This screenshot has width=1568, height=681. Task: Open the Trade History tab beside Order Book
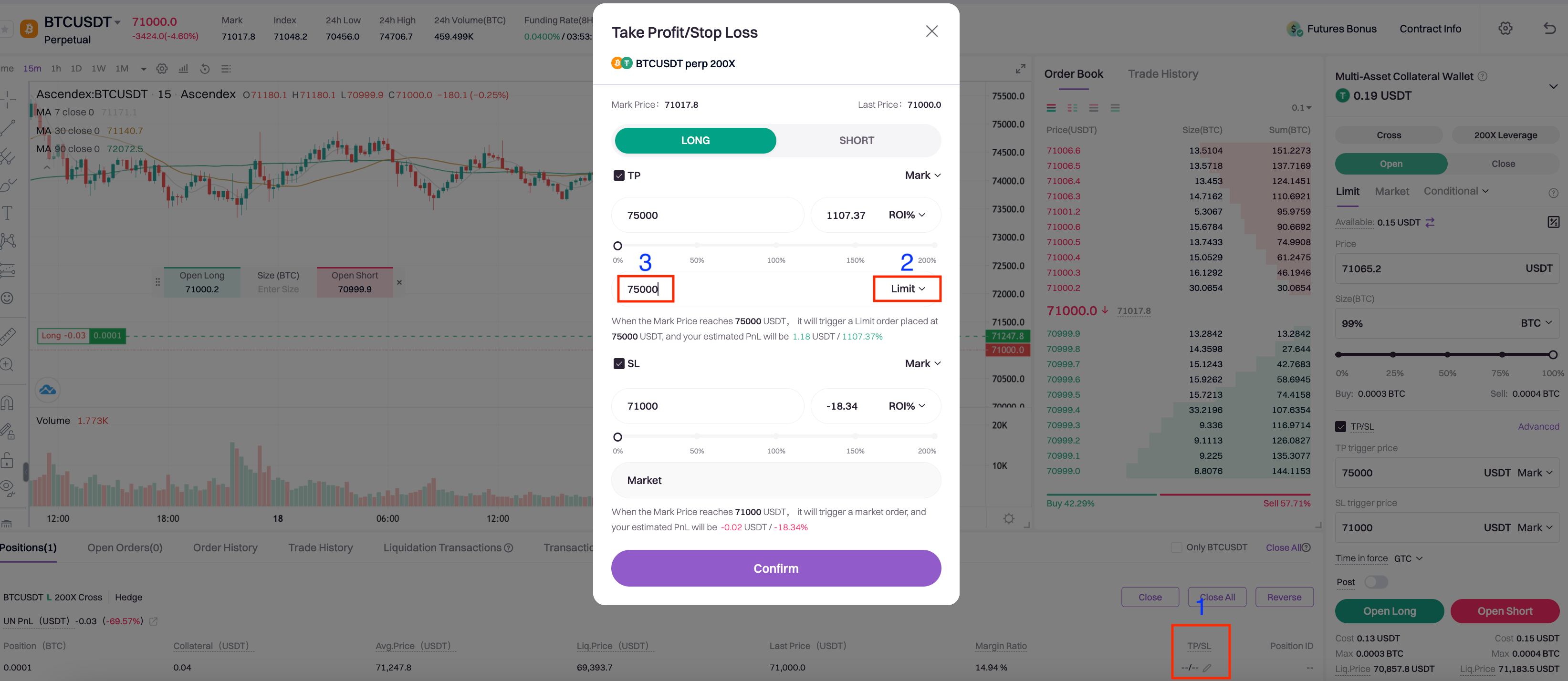[1162, 73]
